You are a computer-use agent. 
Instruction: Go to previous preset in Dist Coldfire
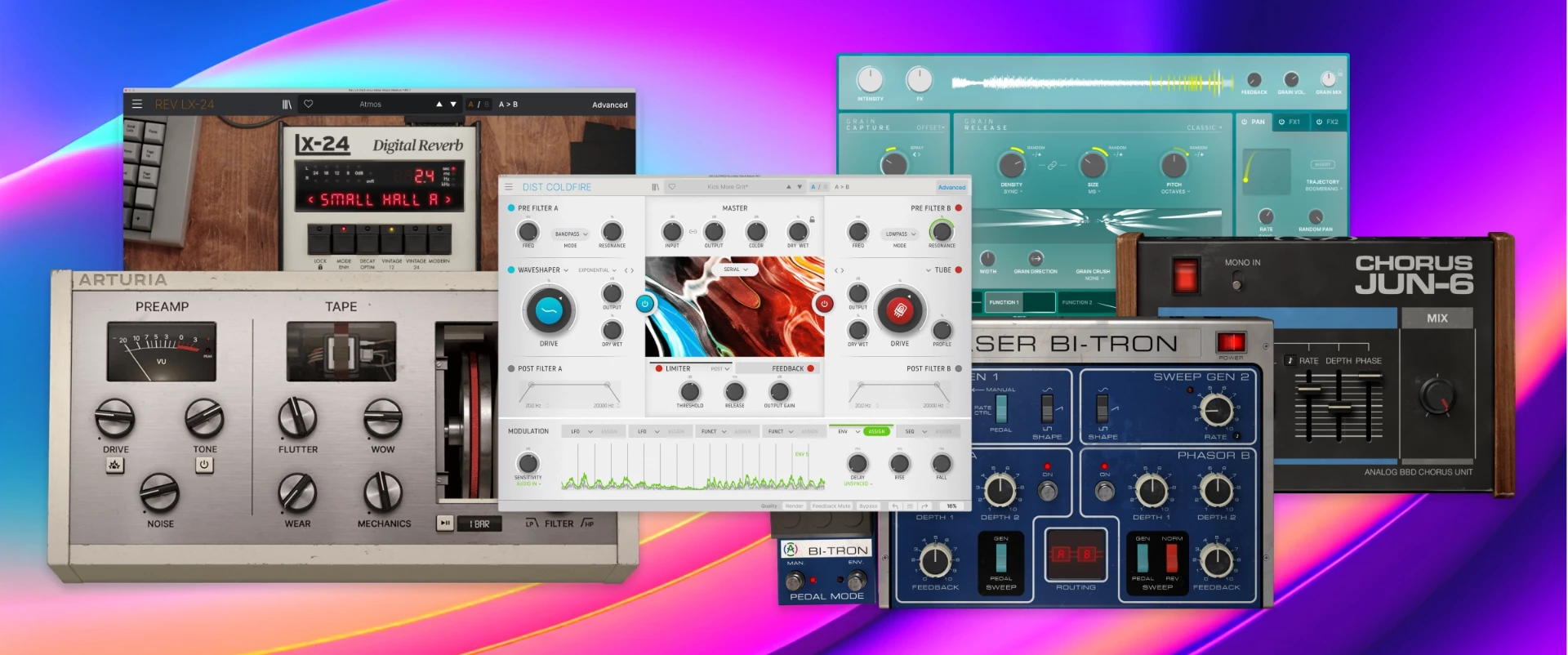788,187
